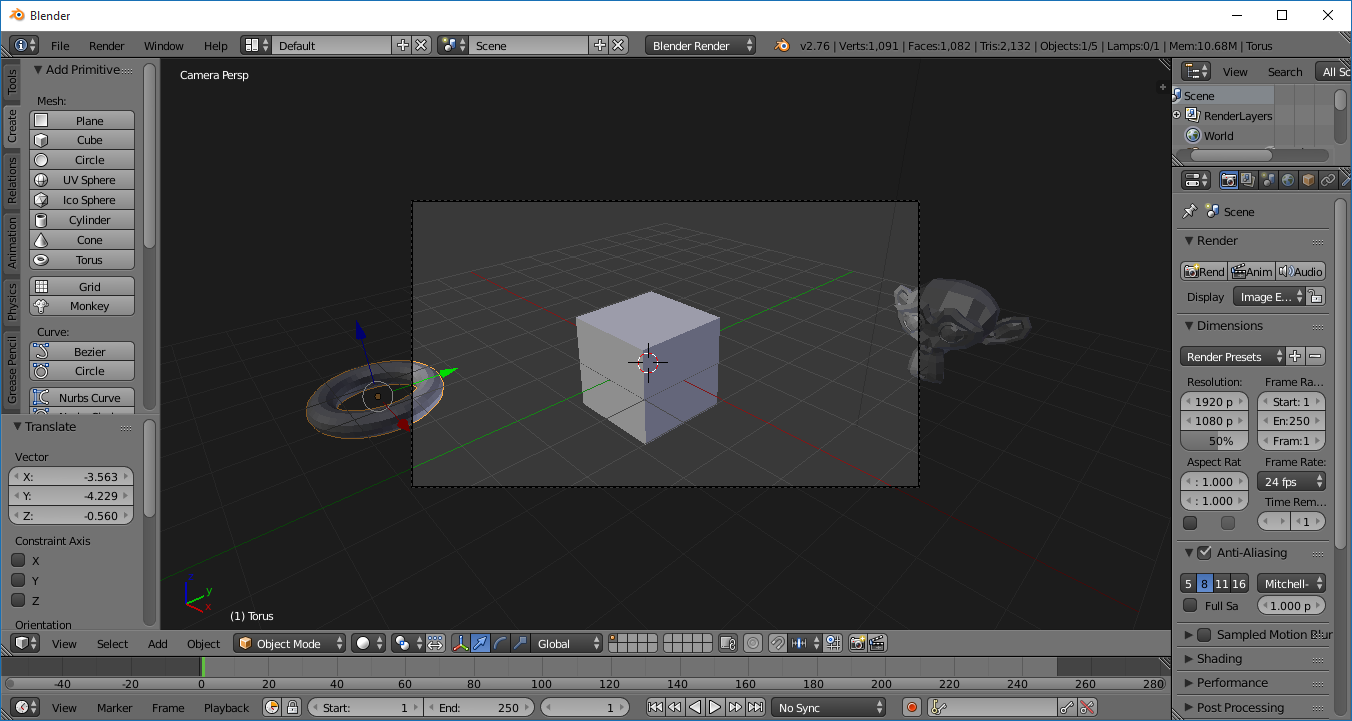
Task: Click the Blender info editor type icon
Action: click(x=24, y=45)
